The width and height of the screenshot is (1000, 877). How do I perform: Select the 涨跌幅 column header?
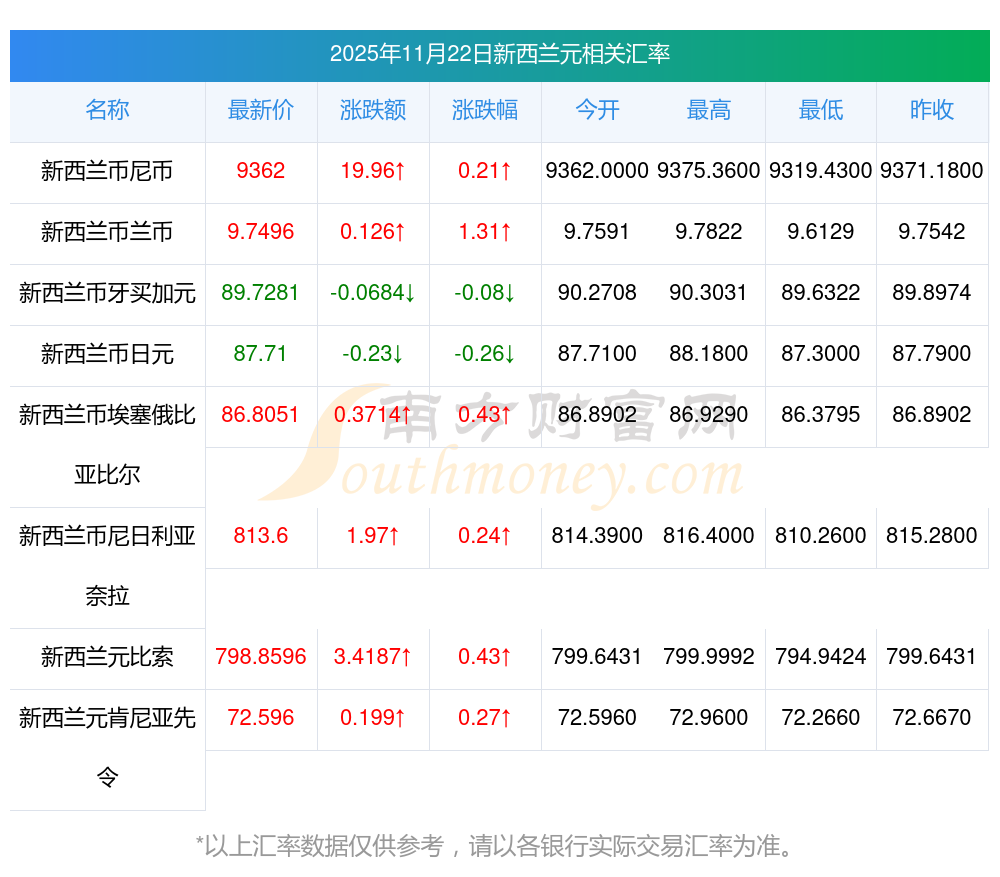click(x=485, y=111)
